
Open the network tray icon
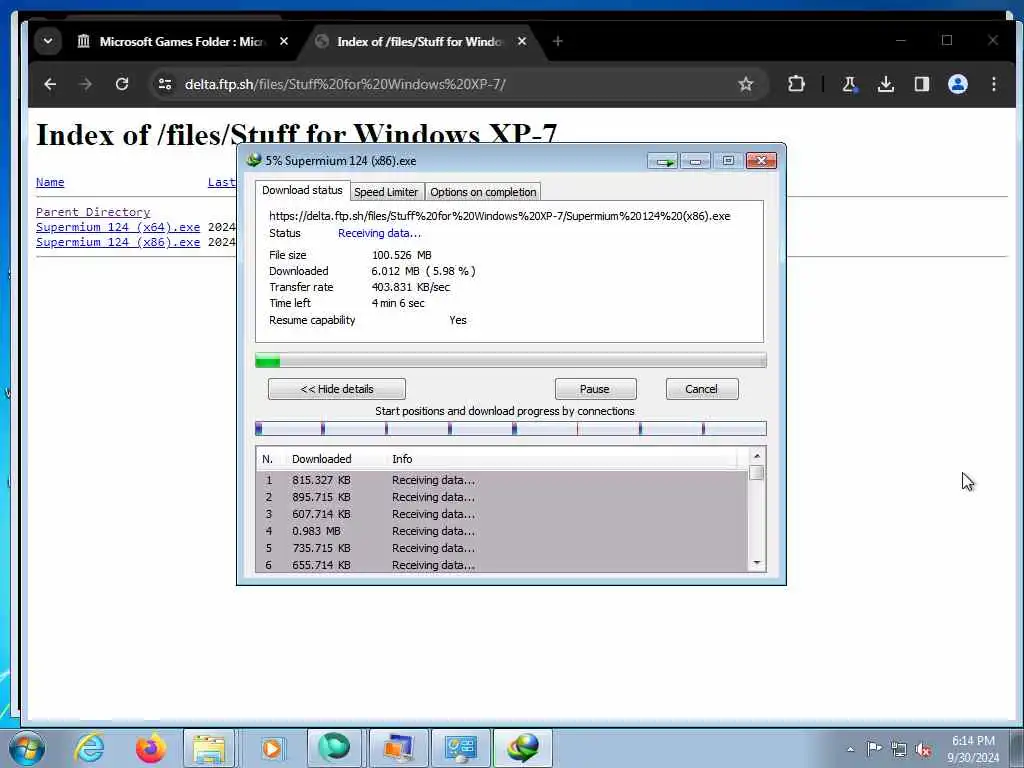(899, 749)
